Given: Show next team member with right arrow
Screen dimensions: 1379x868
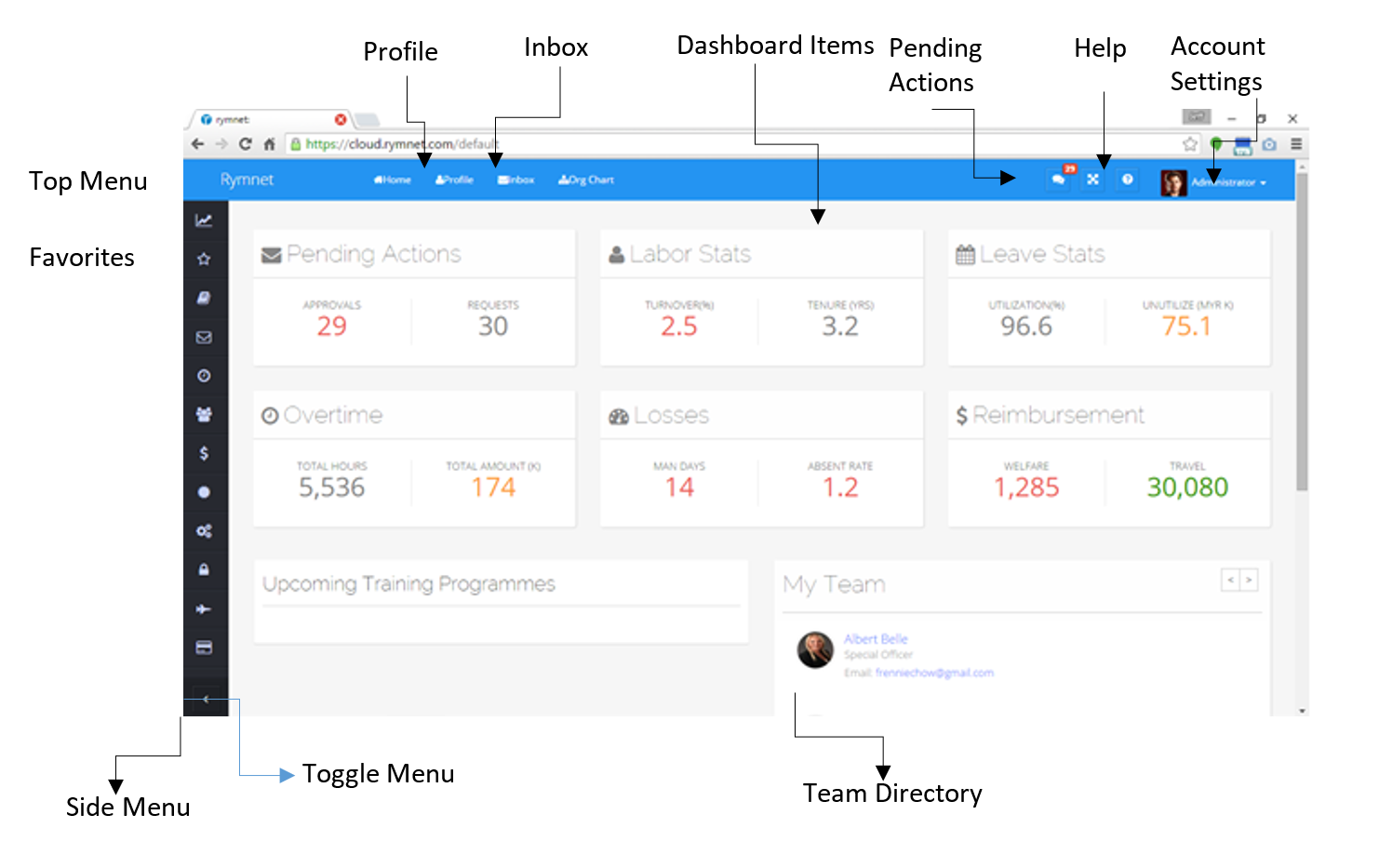Looking at the screenshot, I should pyautogui.click(x=1250, y=581).
